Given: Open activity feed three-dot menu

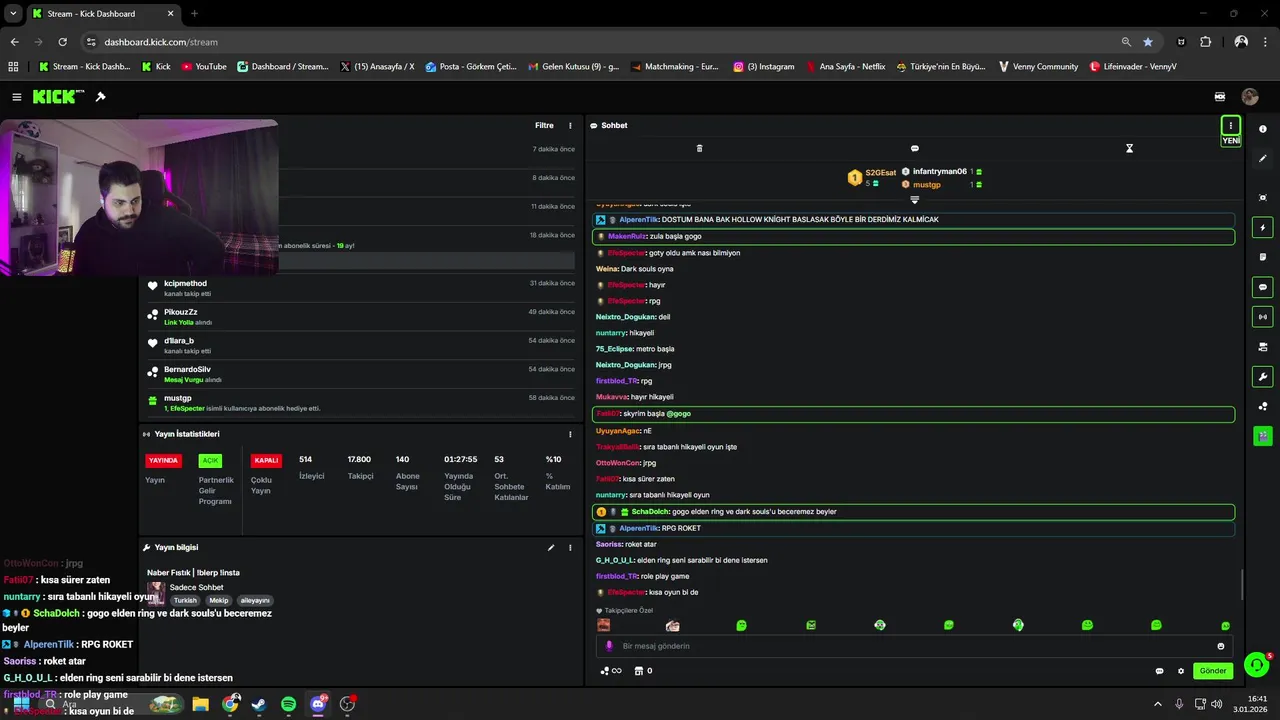Looking at the screenshot, I should [570, 126].
